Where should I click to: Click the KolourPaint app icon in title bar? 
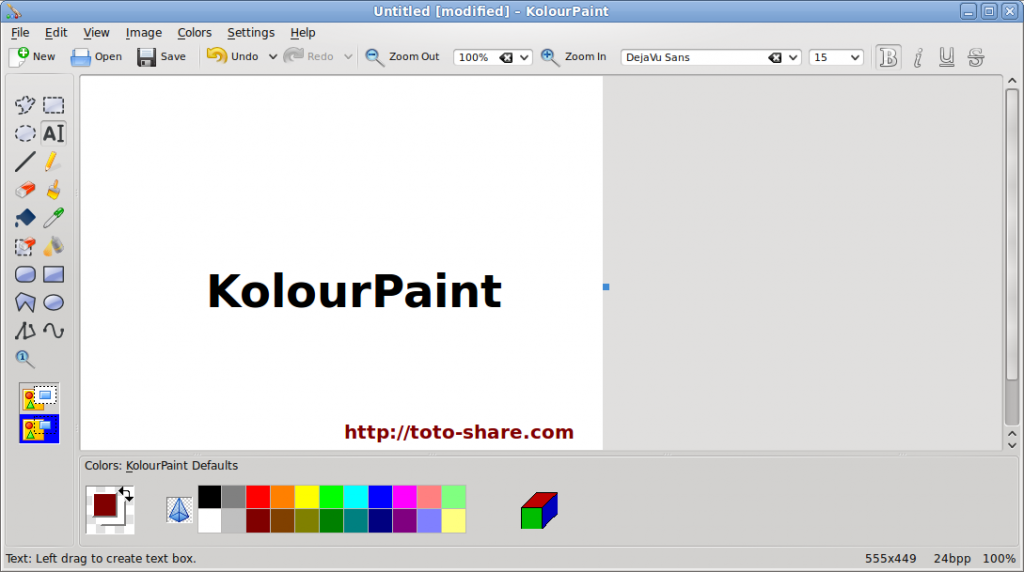(13, 11)
